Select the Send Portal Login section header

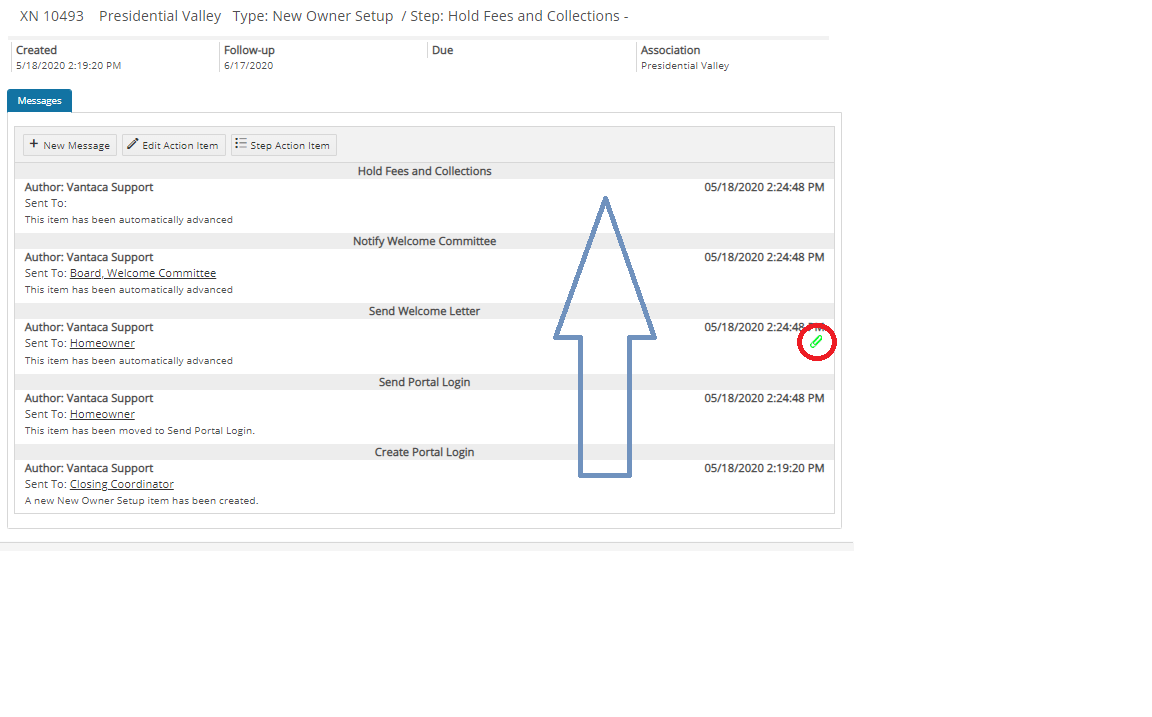(x=424, y=382)
